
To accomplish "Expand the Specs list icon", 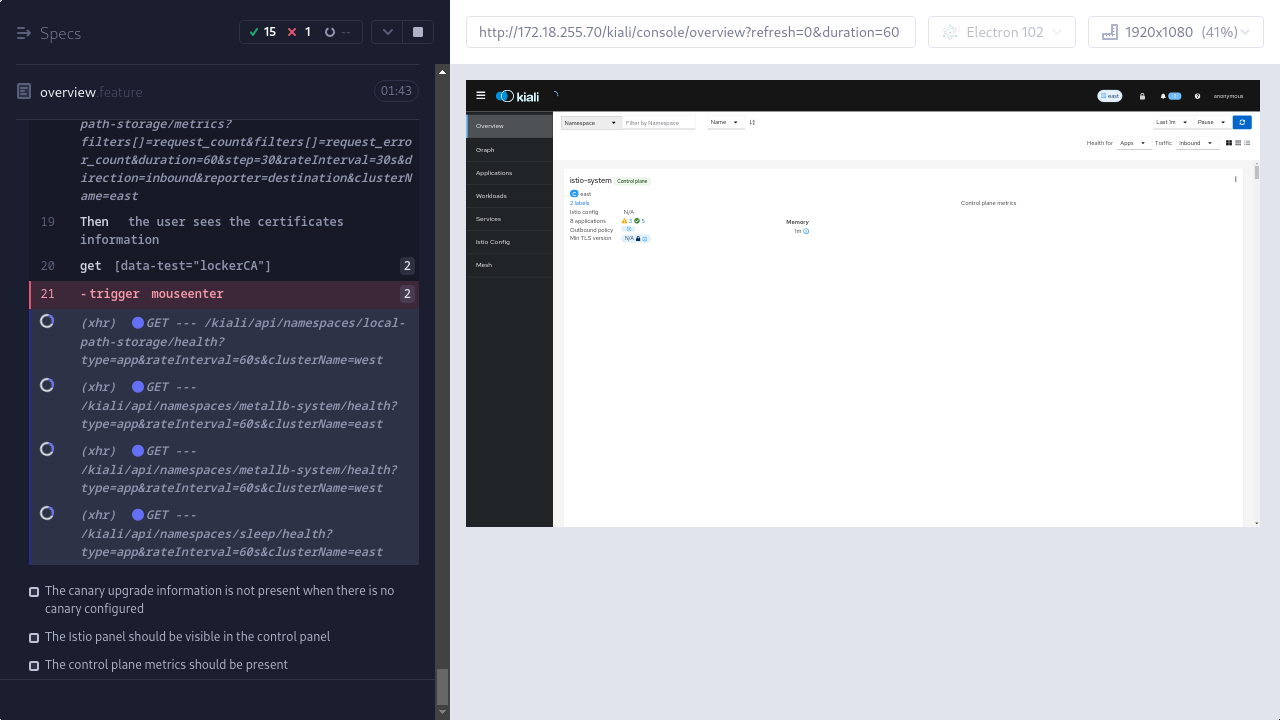I will point(24,33).
